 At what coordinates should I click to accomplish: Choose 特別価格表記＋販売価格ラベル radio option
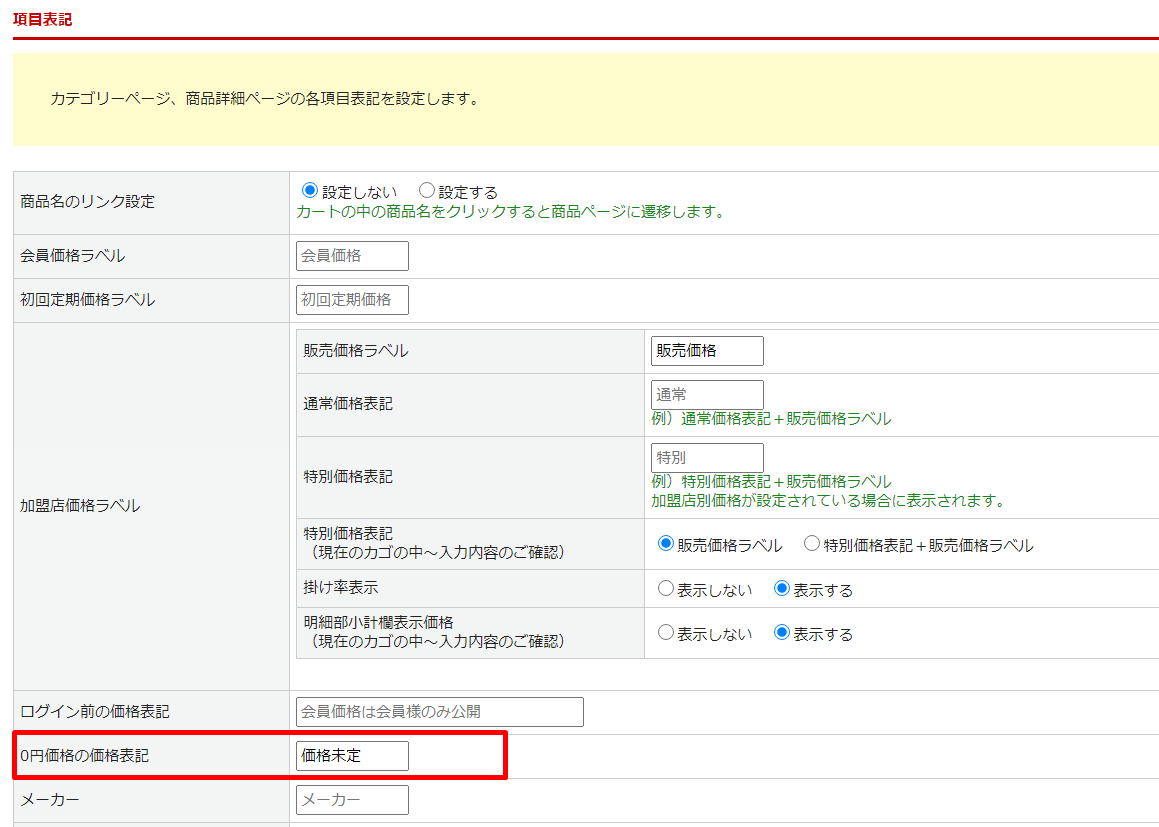pyautogui.click(x=812, y=545)
